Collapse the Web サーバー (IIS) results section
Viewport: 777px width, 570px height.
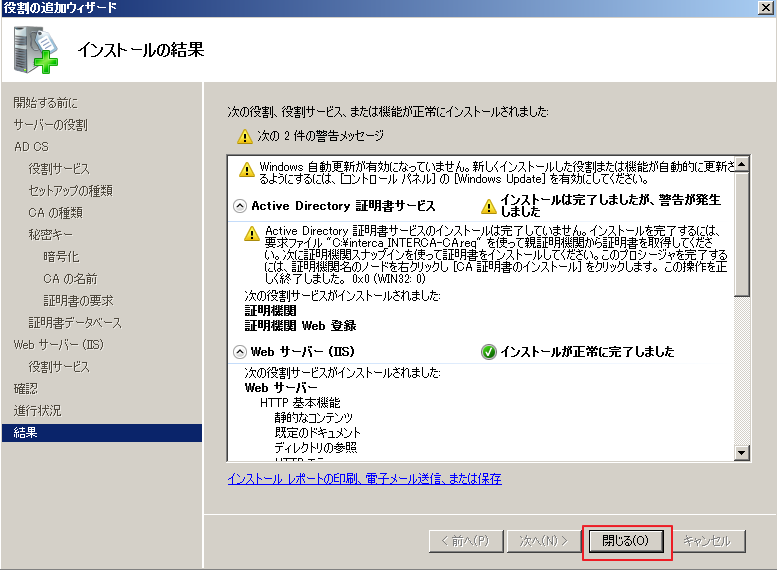[240, 352]
